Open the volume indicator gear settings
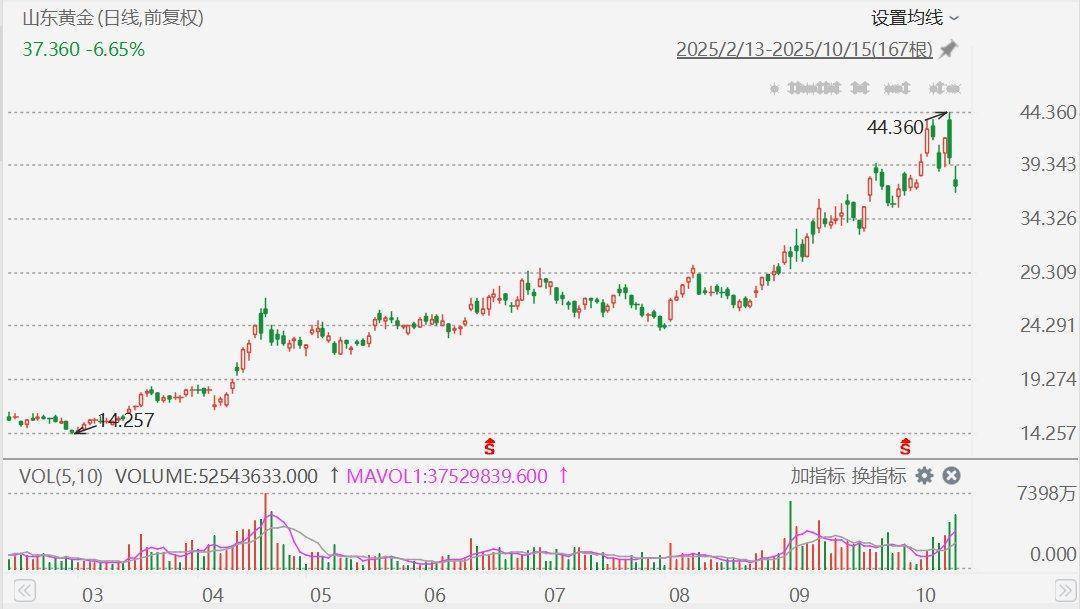The image size is (1080, 609). [x=925, y=476]
